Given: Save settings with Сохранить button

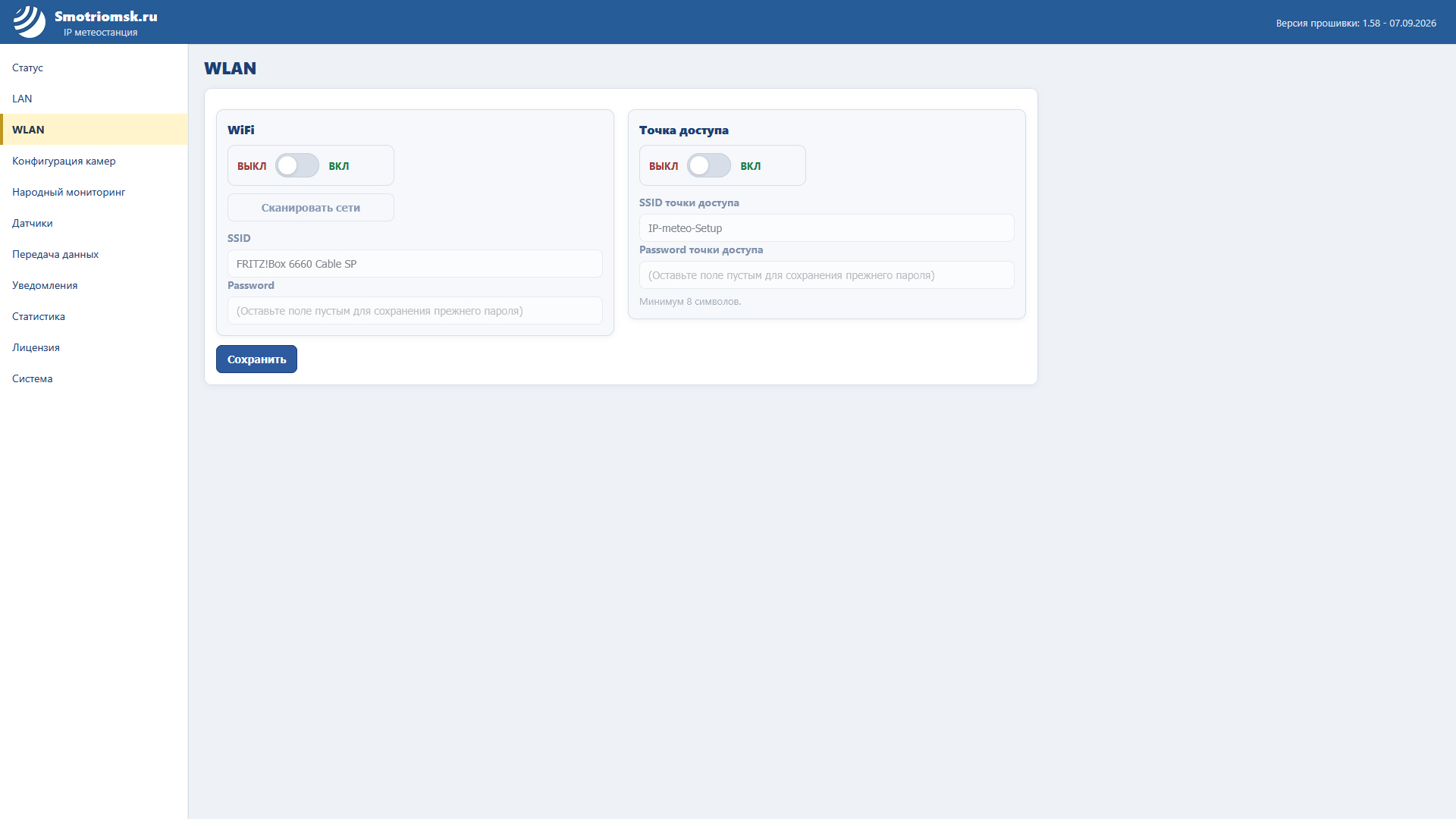Looking at the screenshot, I should (x=256, y=359).
